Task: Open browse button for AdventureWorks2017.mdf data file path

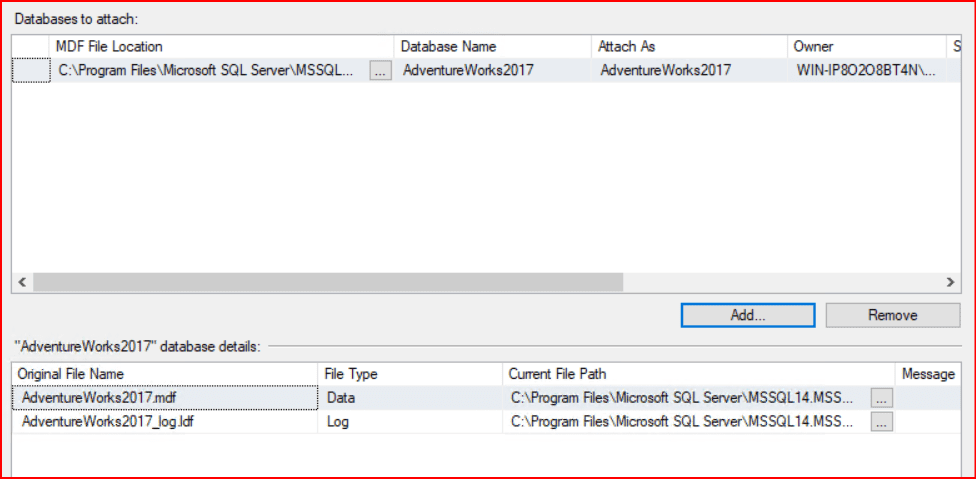Action: (x=881, y=398)
